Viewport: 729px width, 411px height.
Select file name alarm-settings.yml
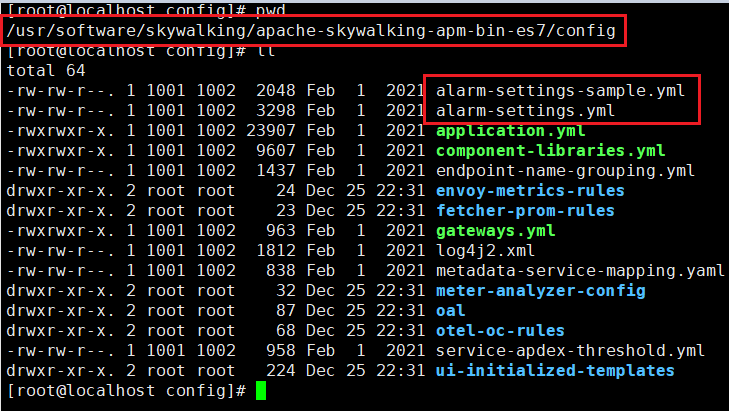[525, 110]
